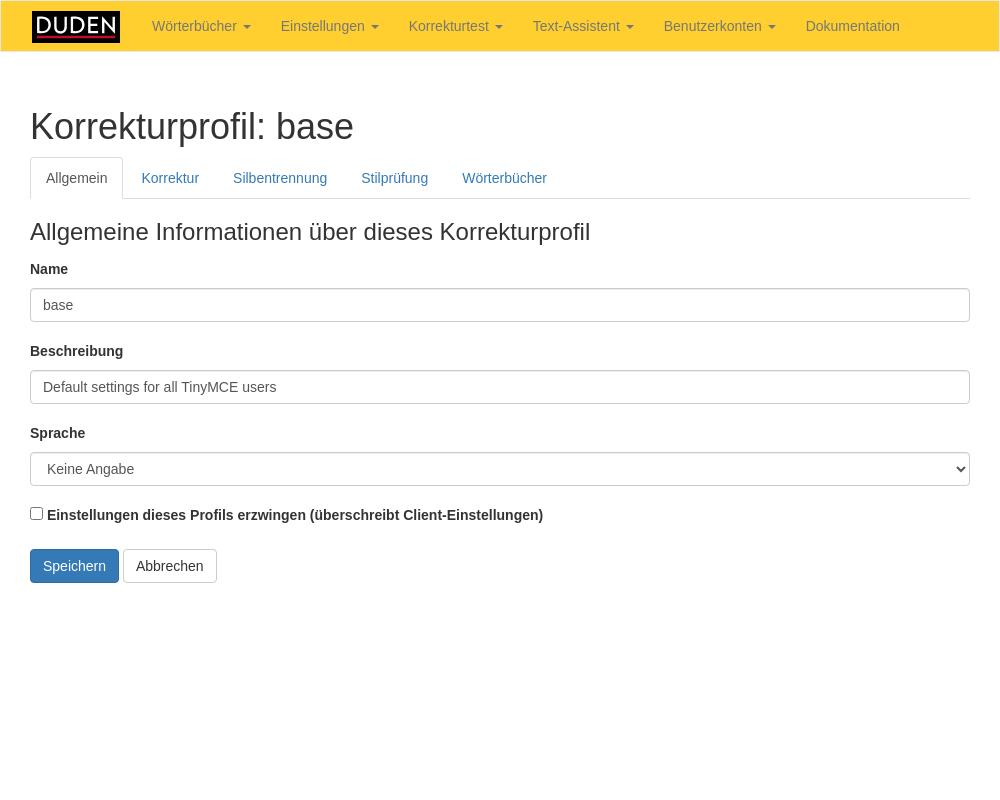Open the Sprache select box
The width and height of the screenshot is (1000, 800).
(500, 469)
